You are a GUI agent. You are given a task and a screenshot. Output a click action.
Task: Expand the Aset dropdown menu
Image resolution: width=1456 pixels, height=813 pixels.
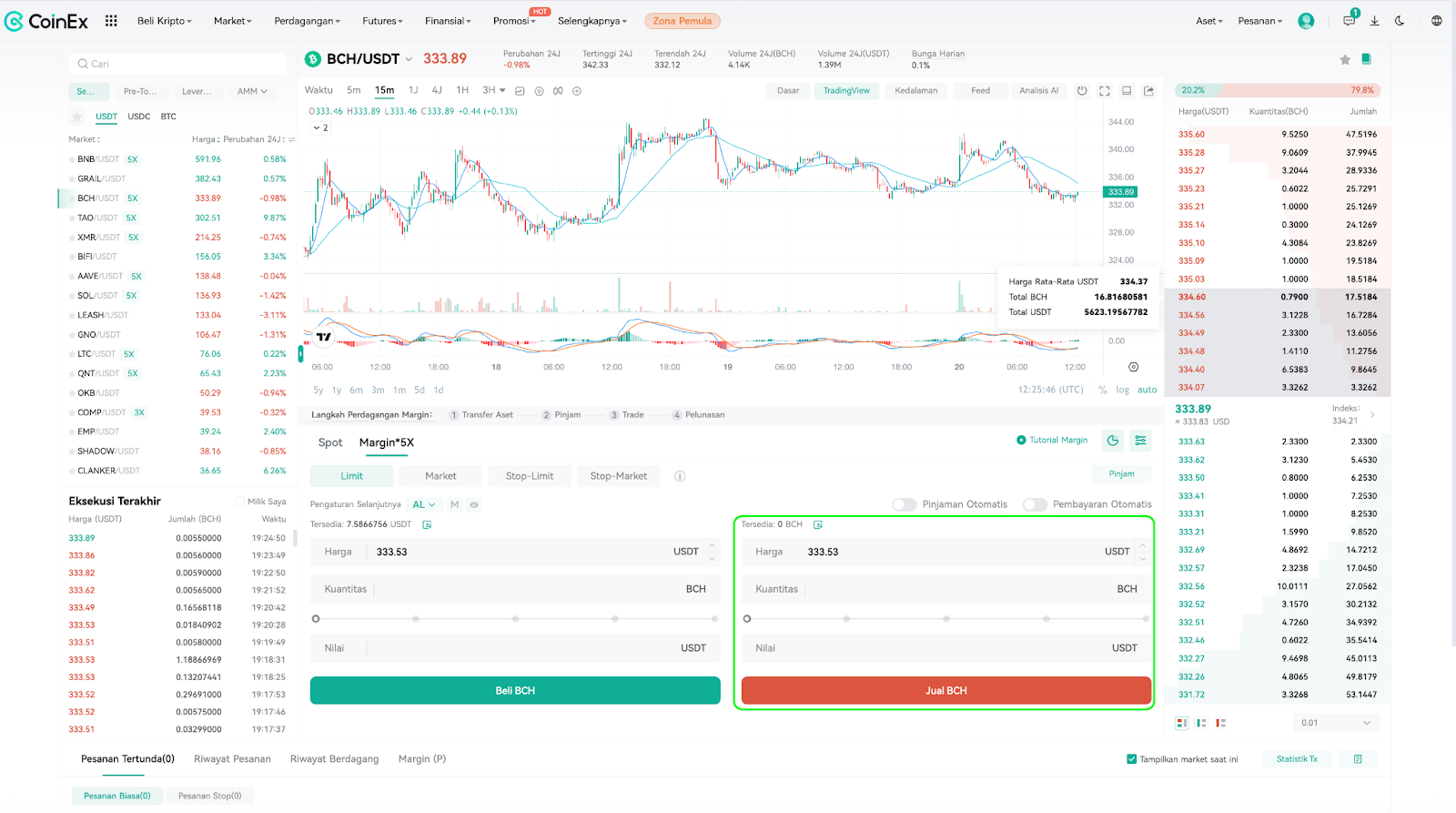1209,21
